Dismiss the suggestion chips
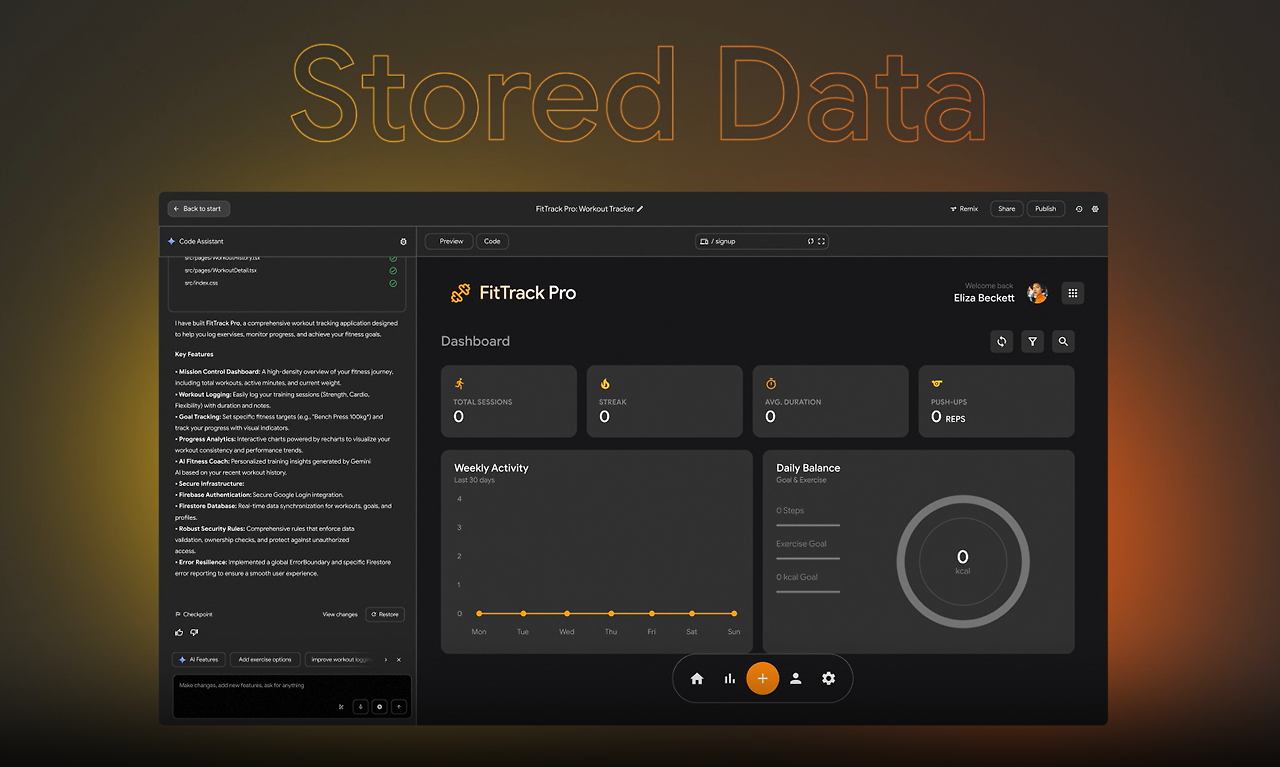The height and width of the screenshot is (767, 1280). (x=399, y=660)
